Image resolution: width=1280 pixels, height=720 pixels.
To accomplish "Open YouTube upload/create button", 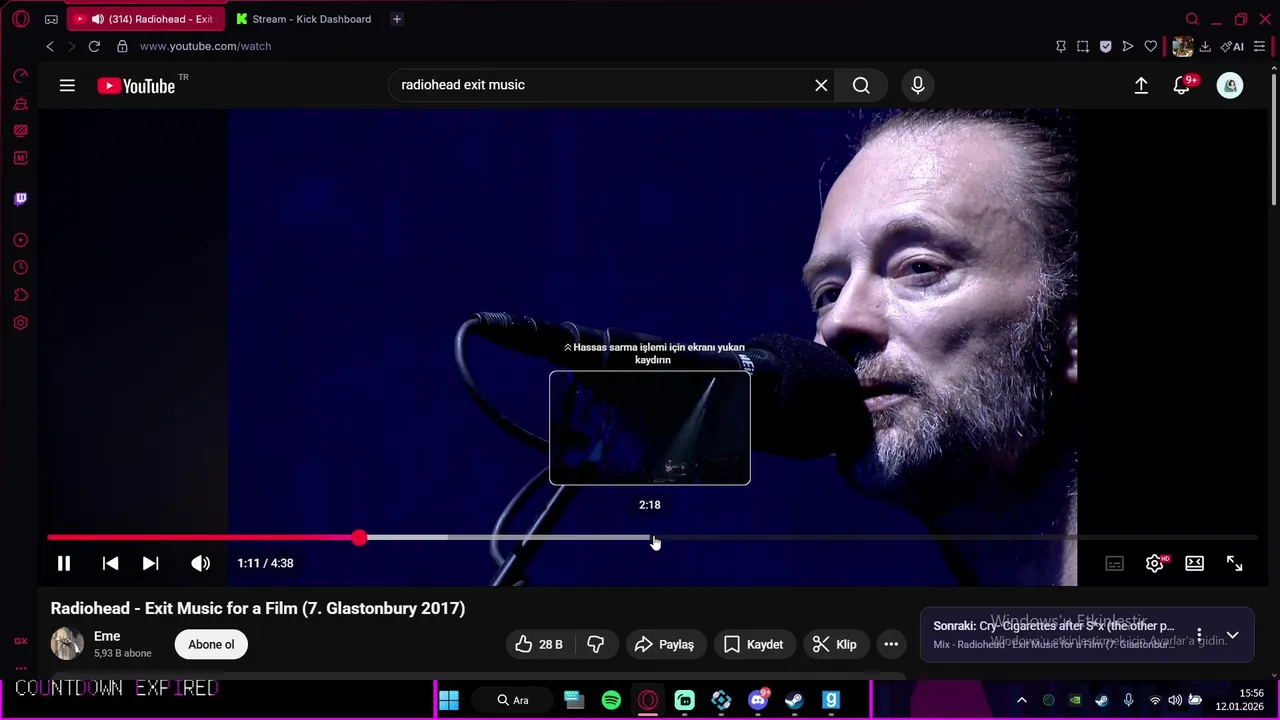I will click(1141, 86).
